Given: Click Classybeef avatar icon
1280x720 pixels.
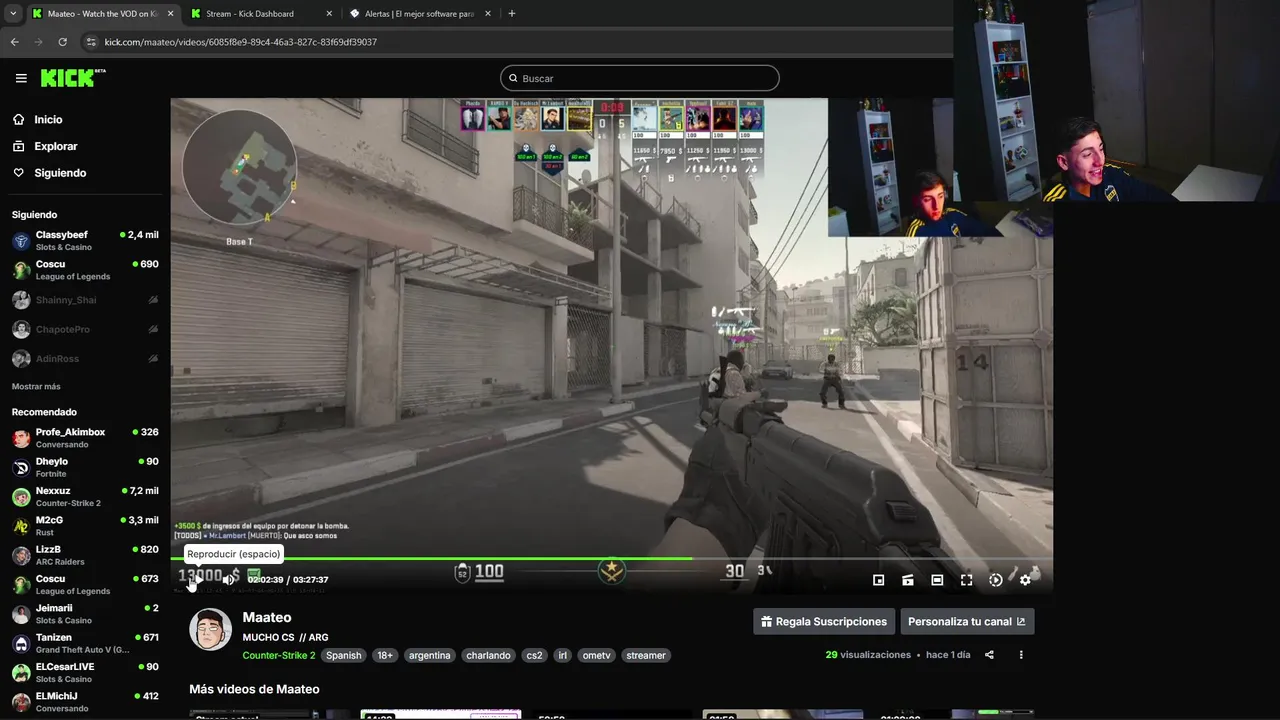Looking at the screenshot, I should 21,241.
